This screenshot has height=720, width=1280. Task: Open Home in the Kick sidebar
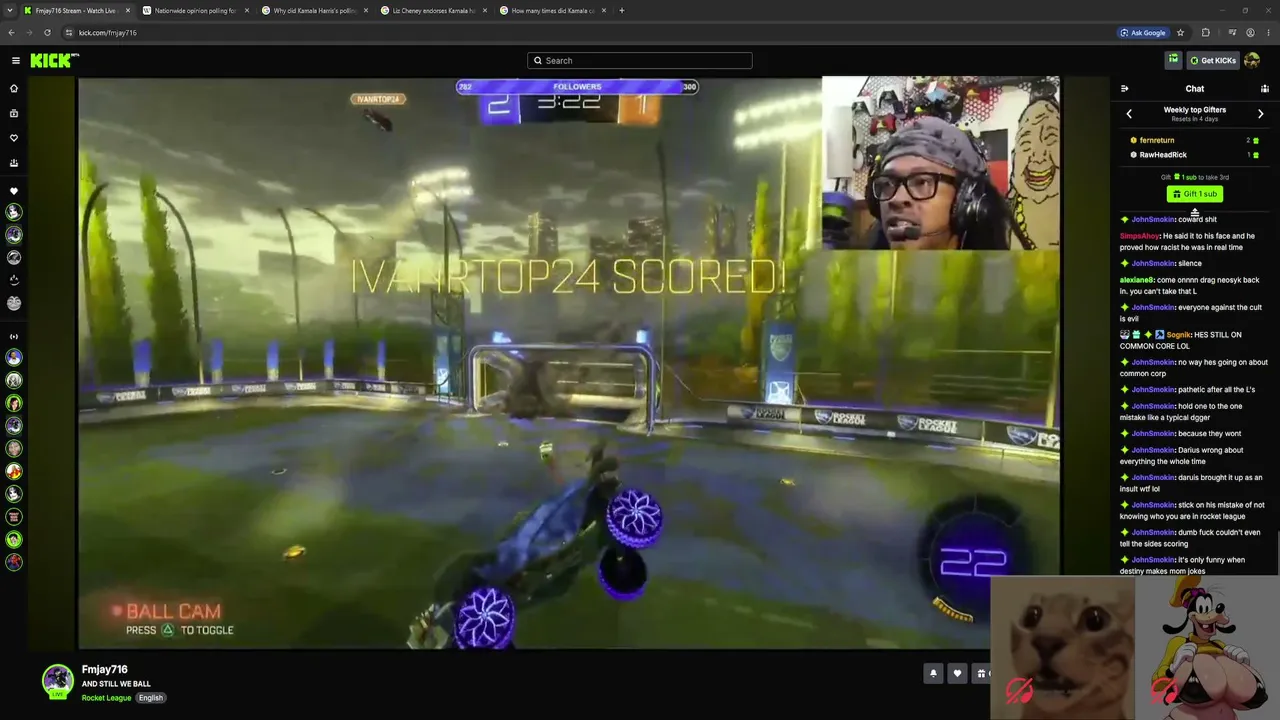(x=14, y=88)
